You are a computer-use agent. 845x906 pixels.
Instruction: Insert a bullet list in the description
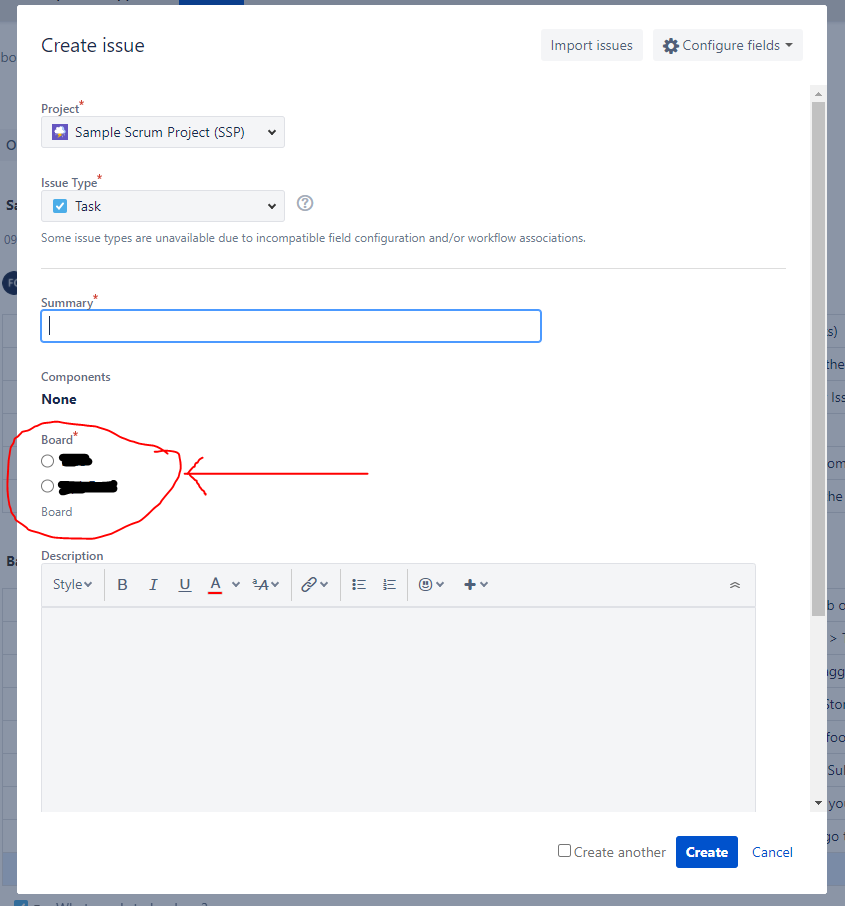(358, 584)
